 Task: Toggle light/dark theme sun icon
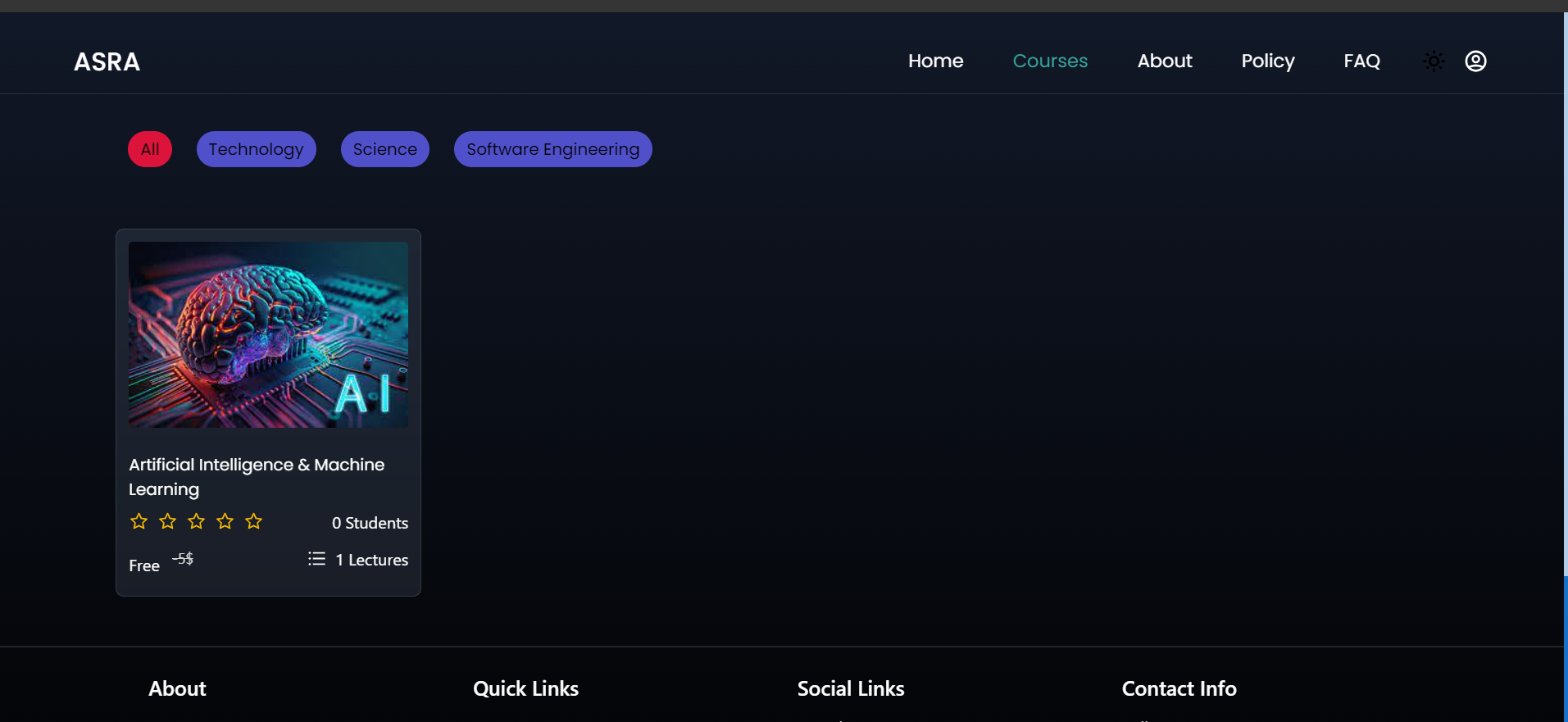click(x=1434, y=61)
